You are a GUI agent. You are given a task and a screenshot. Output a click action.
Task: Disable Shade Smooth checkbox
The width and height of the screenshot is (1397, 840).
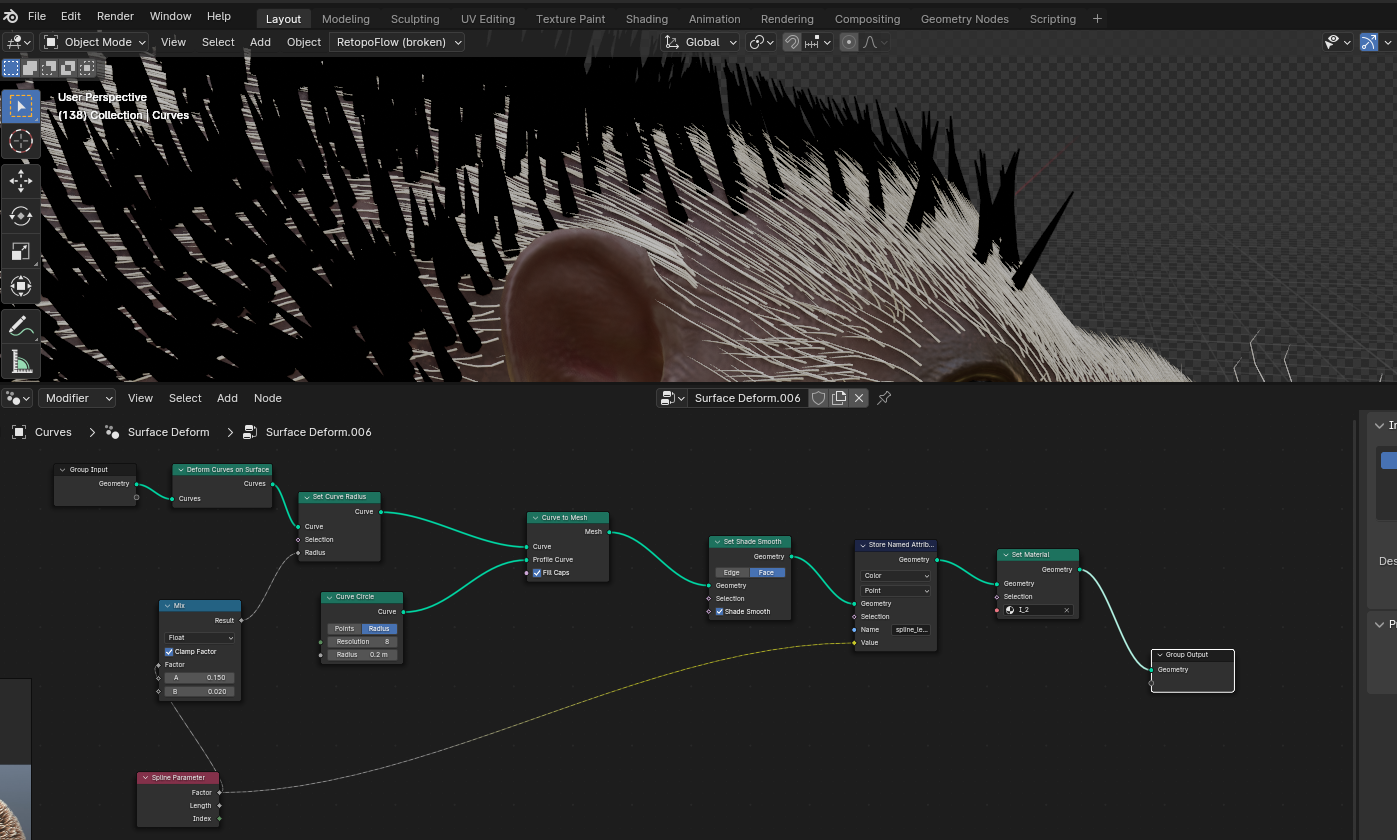(x=720, y=612)
